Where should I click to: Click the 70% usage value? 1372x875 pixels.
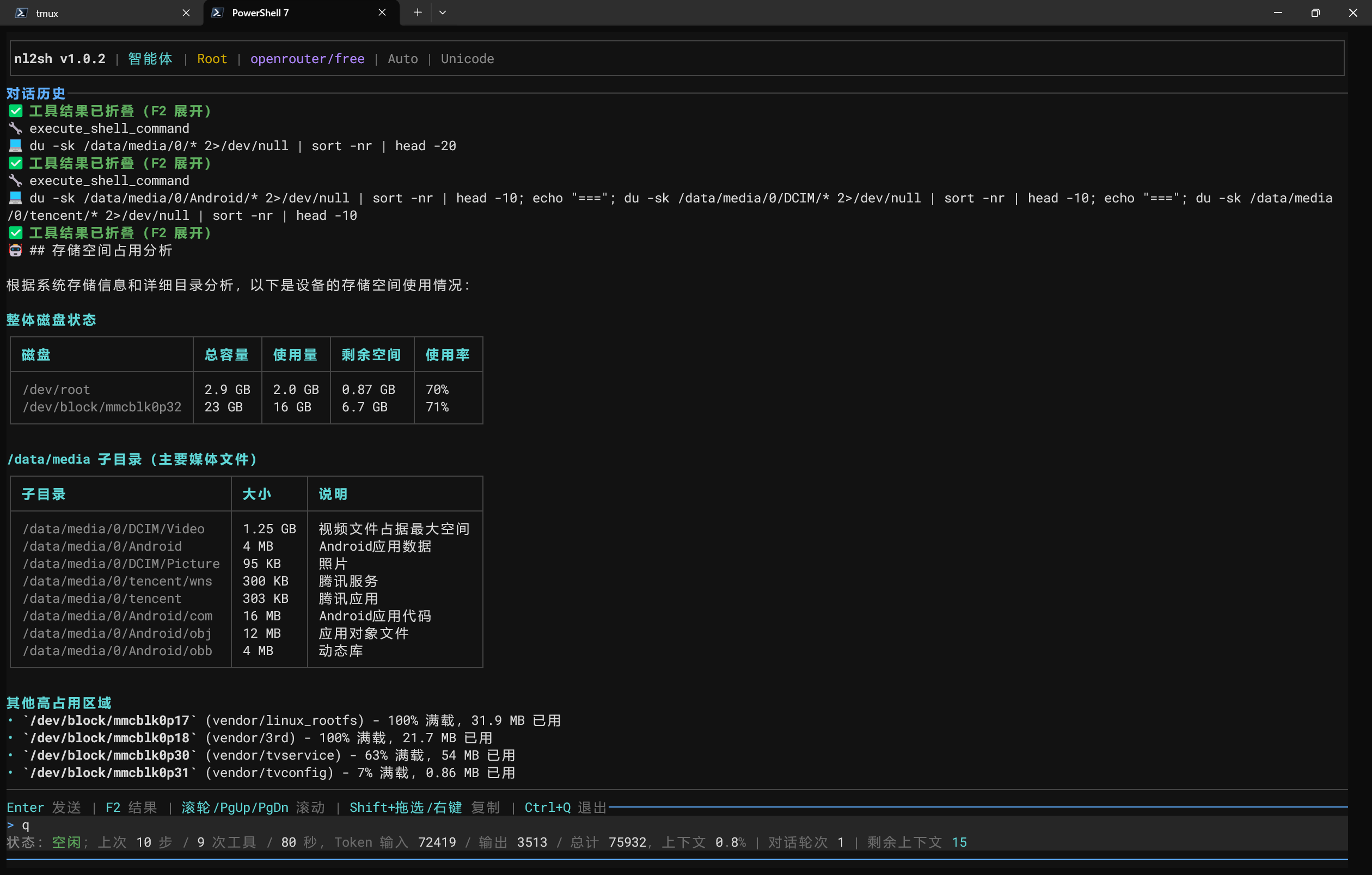(x=437, y=390)
